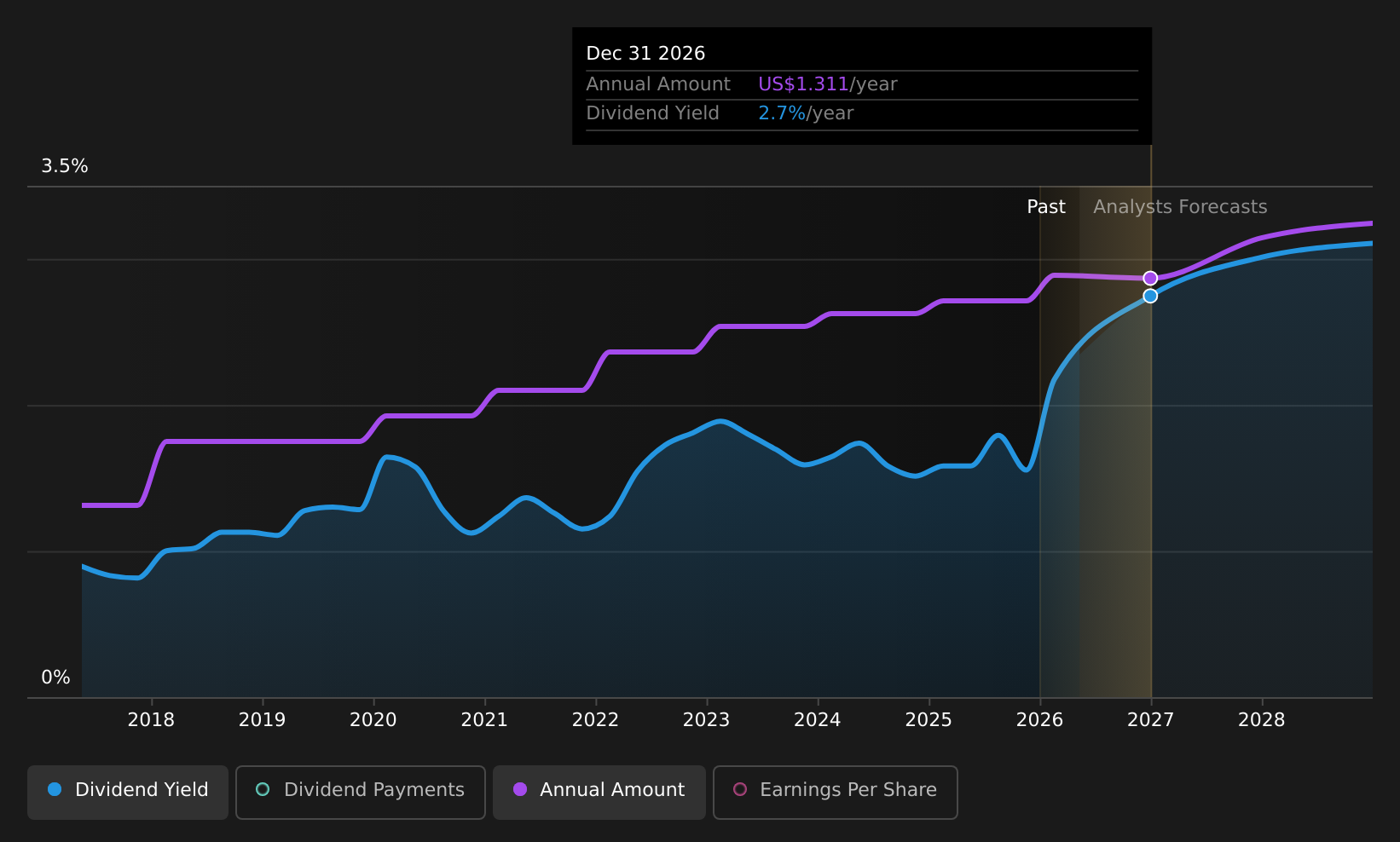
Task: Click the 2024 x-axis label
Action: click(x=818, y=720)
